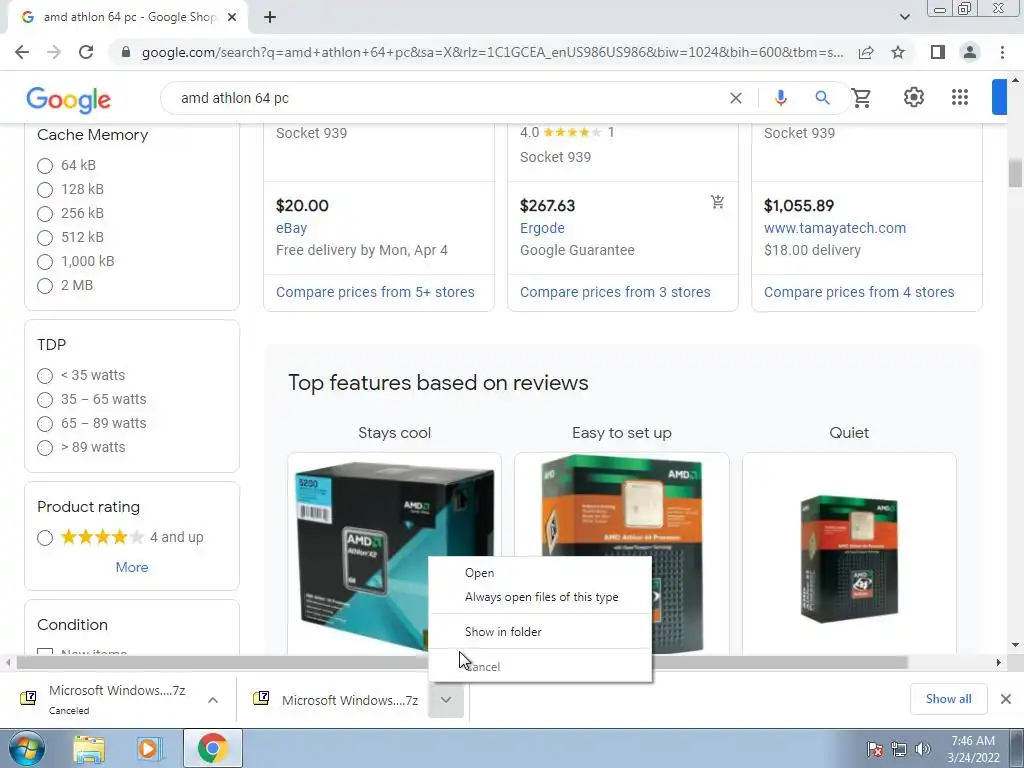Viewport: 1024px width, 768px height.
Task: Dismiss the downloads bar
Action: [x=1006, y=699]
